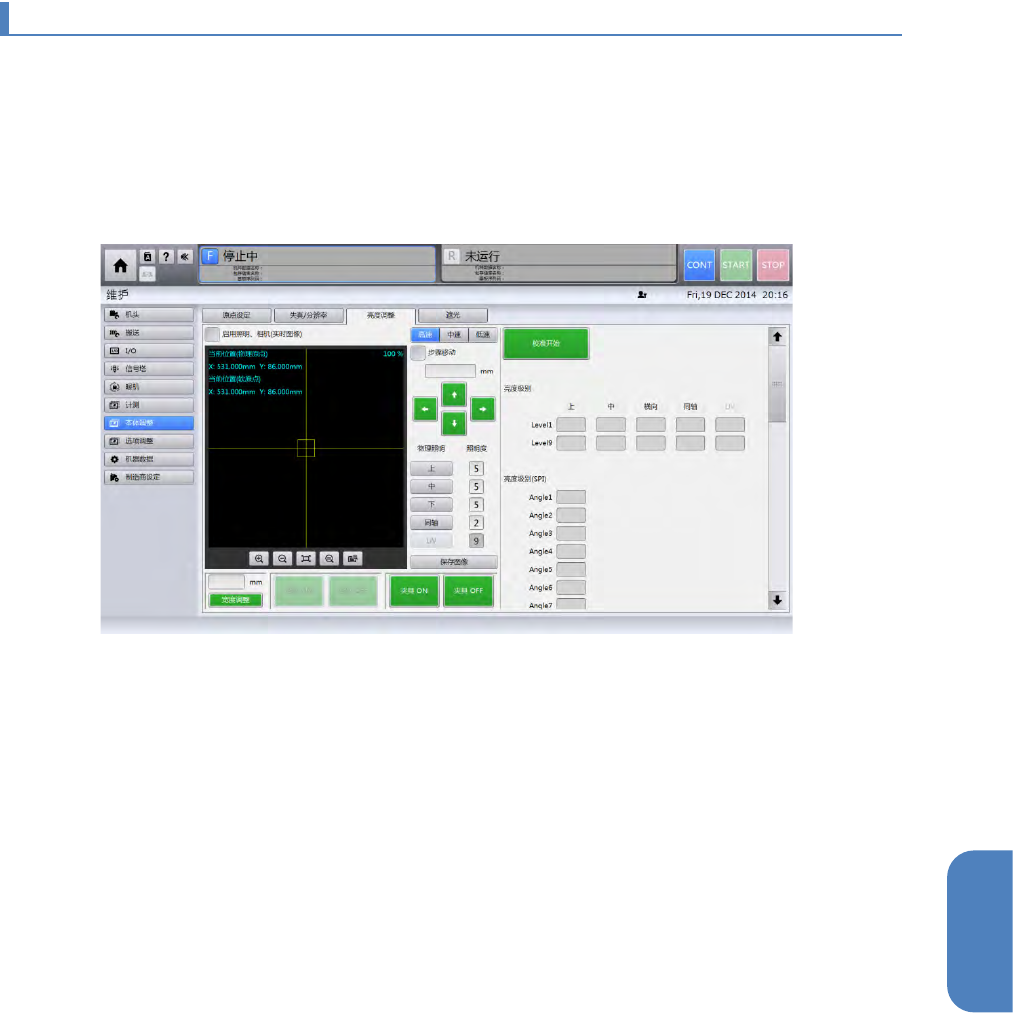The image size is (1013, 1013).
Task: Click the width mm input field
Action: click(x=227, y=582)
